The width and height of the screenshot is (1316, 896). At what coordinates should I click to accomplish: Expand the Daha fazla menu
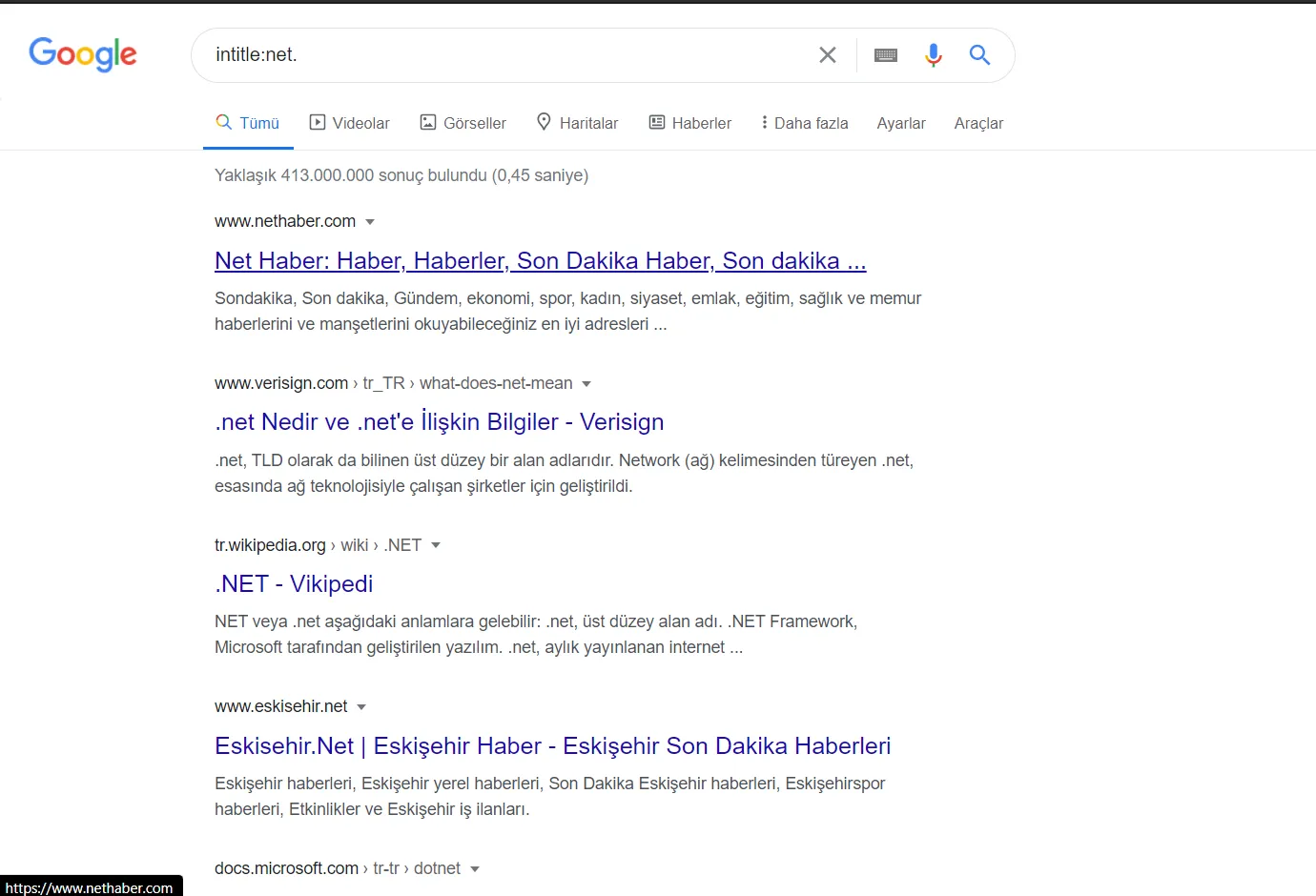[805, 123]
